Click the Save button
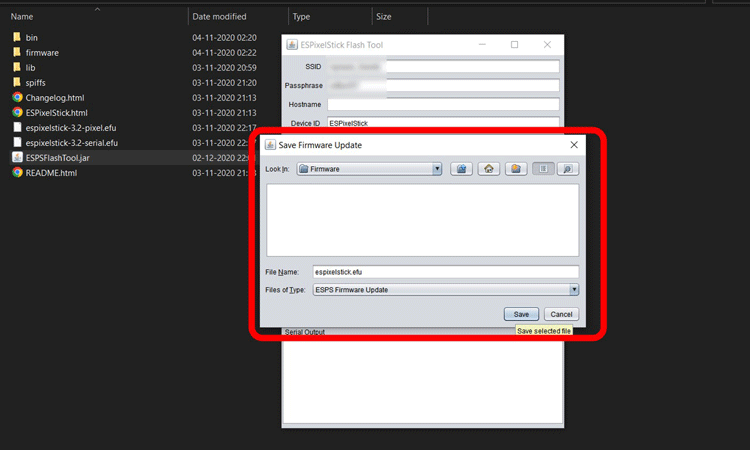The image size is (750, 450). (x=521, y=314)
